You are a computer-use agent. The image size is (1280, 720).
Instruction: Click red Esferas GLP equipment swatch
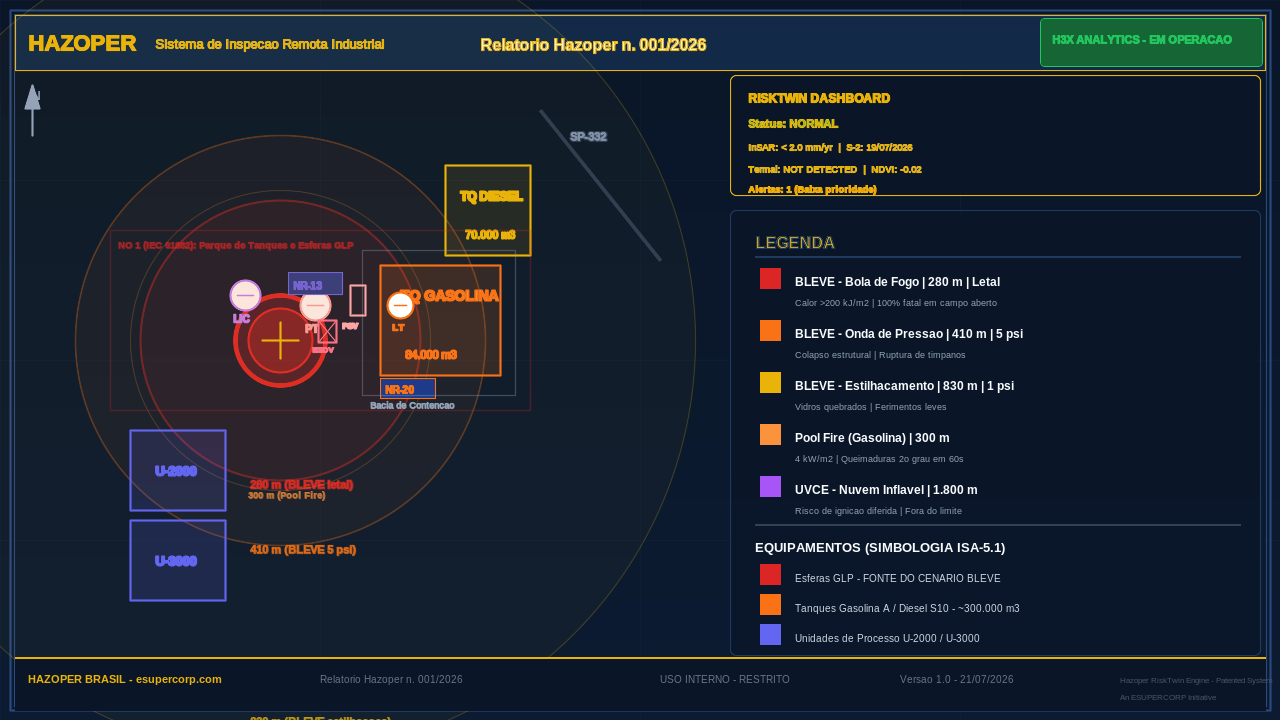pos(770,574)
